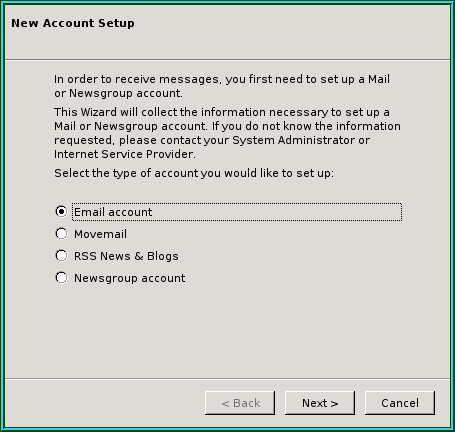This screenshot has height=432, width=455.
Task: Click the grayed-out < Back button
Action: (x=240, y=403)
